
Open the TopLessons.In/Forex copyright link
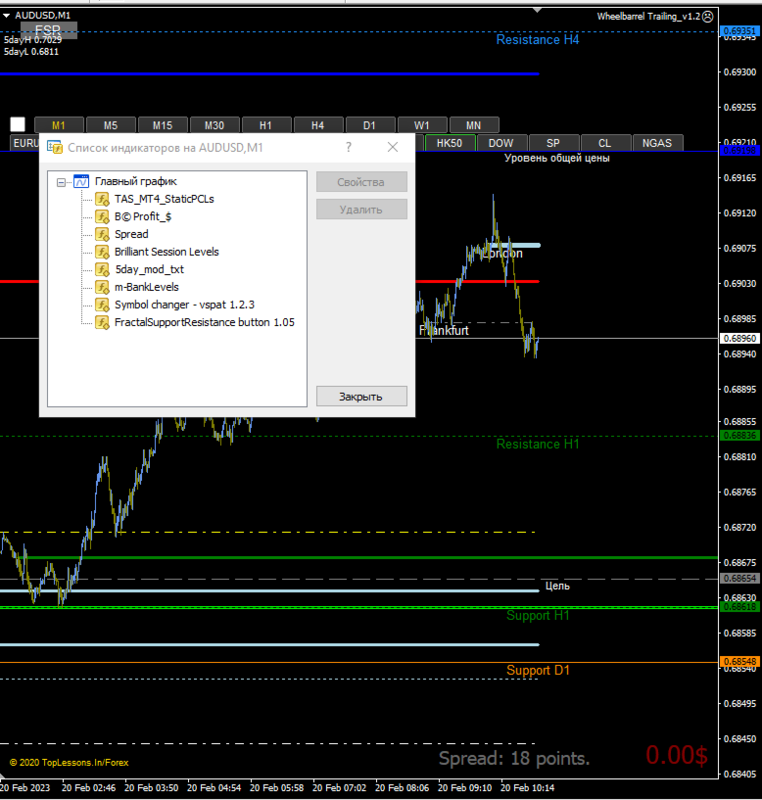[x=69, y=763]
